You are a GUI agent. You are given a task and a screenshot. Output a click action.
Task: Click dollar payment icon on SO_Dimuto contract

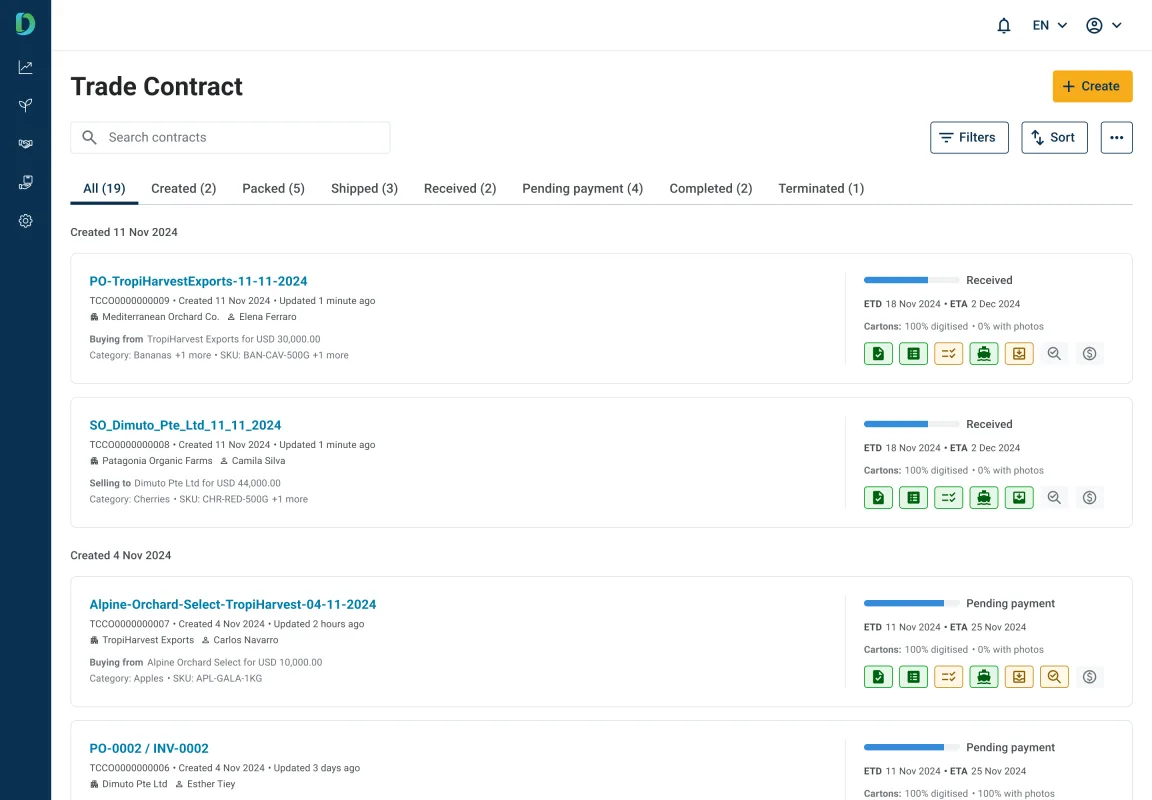pyautogui.click(x=1089, y=497)
